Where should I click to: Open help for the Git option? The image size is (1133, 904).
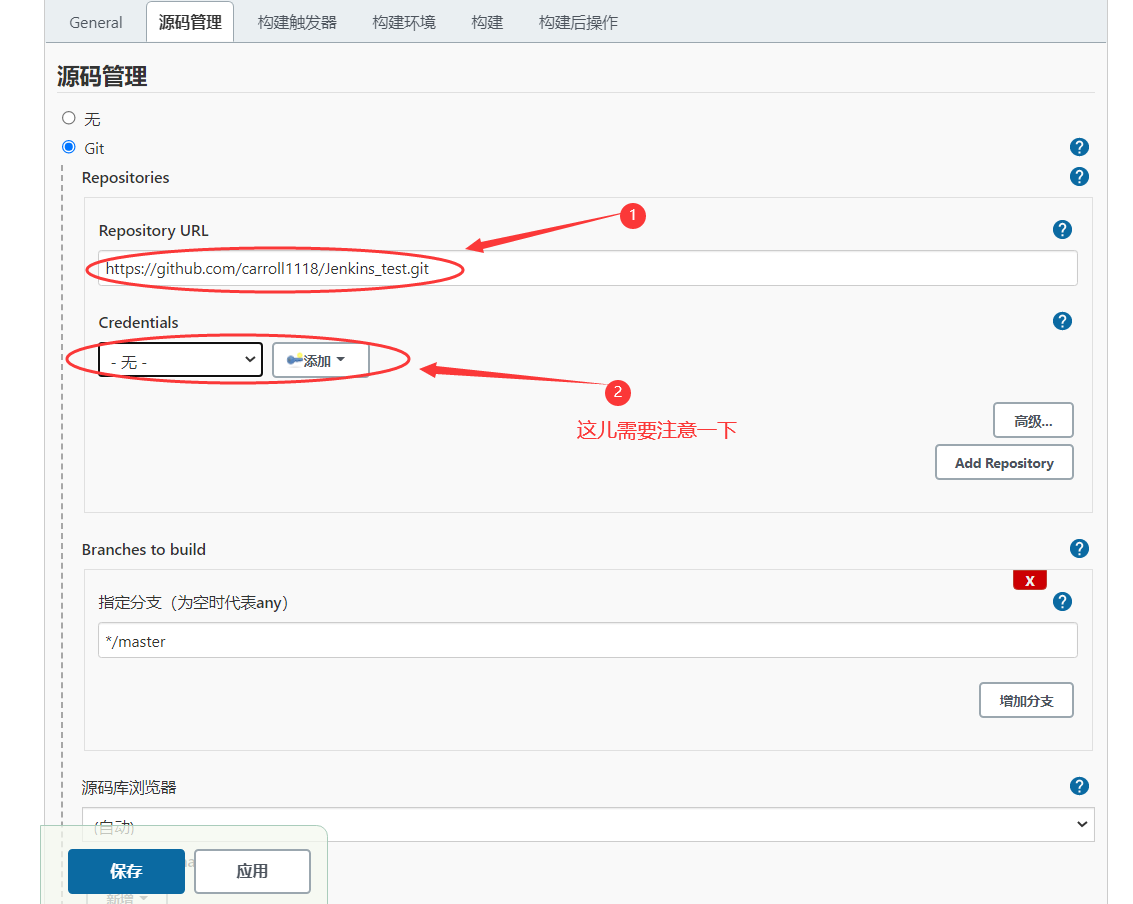(x=1079, y=147)
